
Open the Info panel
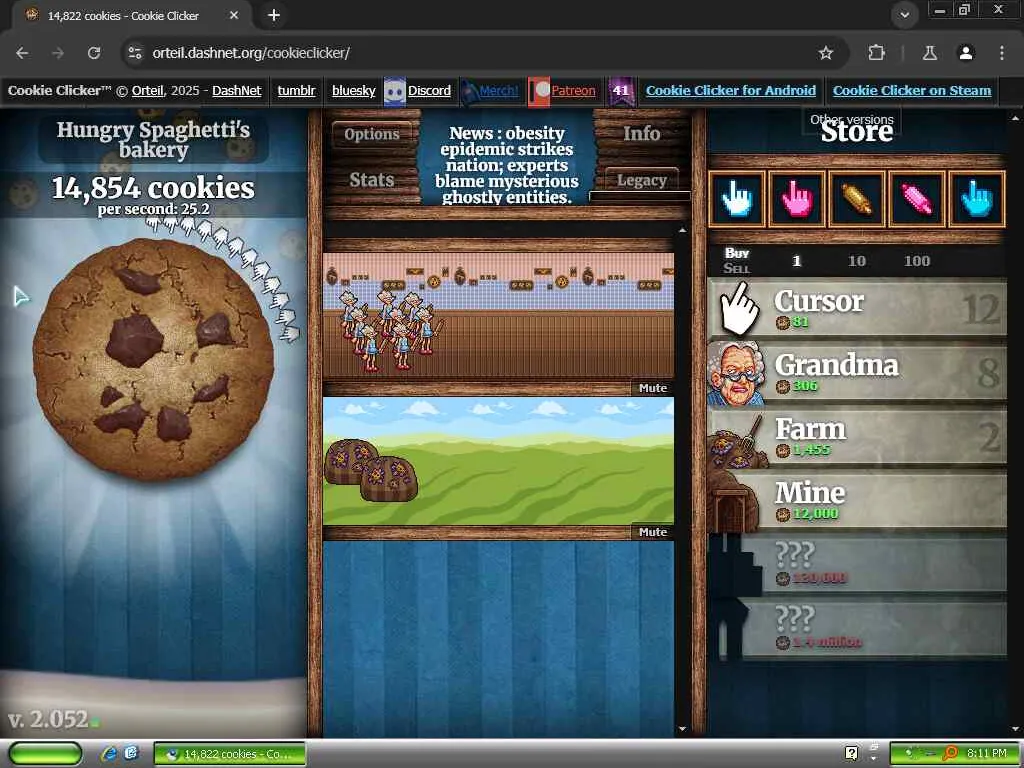click(641, 133)
